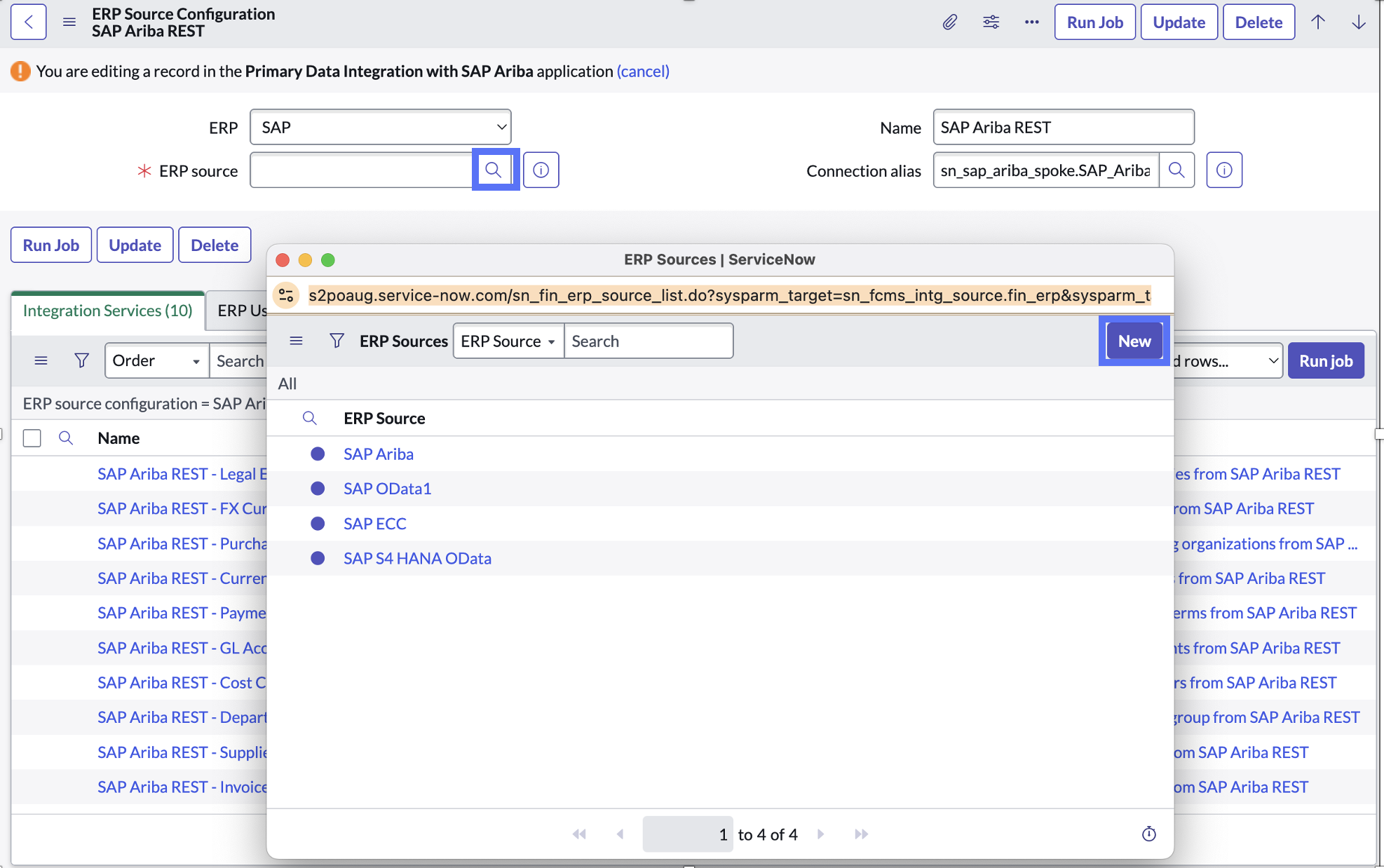Click Update button in top header
Screen dimensions: 1384x868
1179,22
